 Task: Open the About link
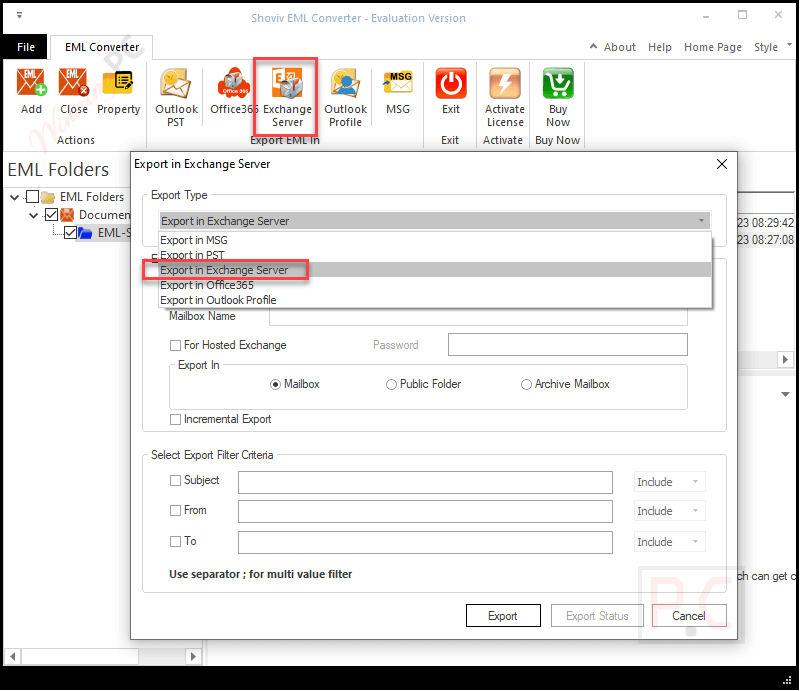[620, 47]
